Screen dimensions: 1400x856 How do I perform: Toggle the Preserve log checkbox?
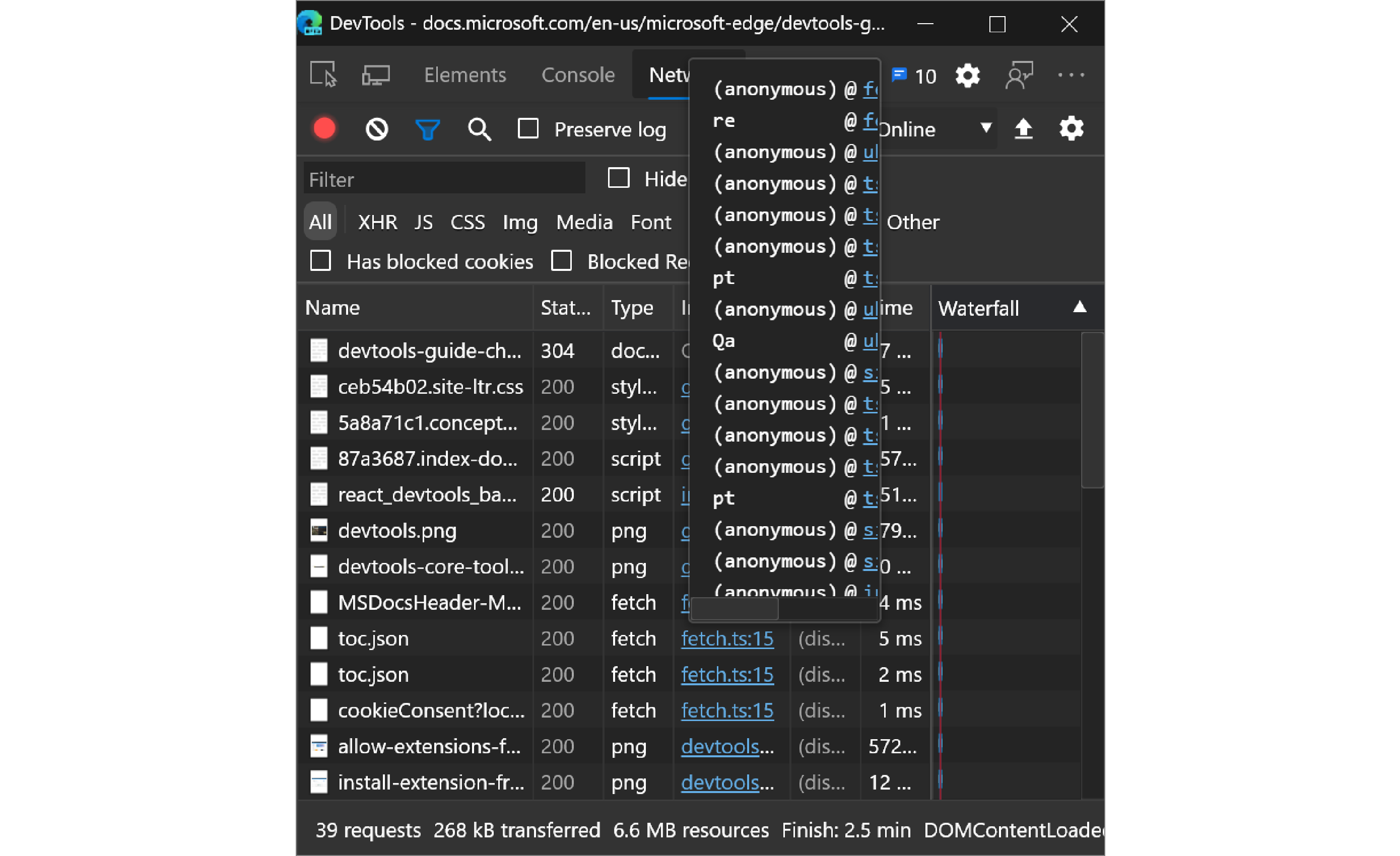click(530, 128)
